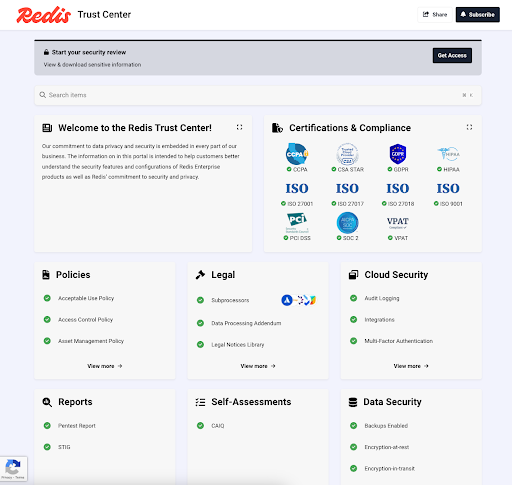Click the Share button
Viewport: 512px width, 485px height.
[435, 15]
